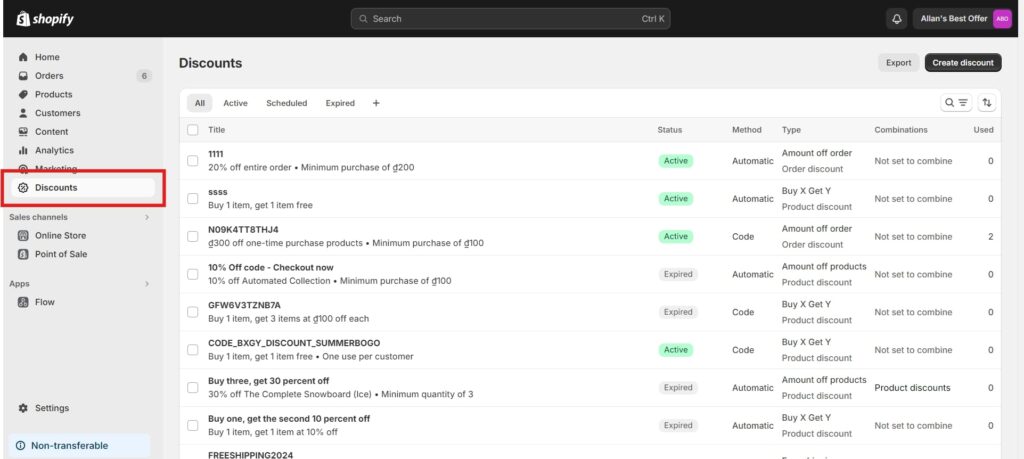
Task: Check the box for discount 1111
Action: (x=193, y=161)
